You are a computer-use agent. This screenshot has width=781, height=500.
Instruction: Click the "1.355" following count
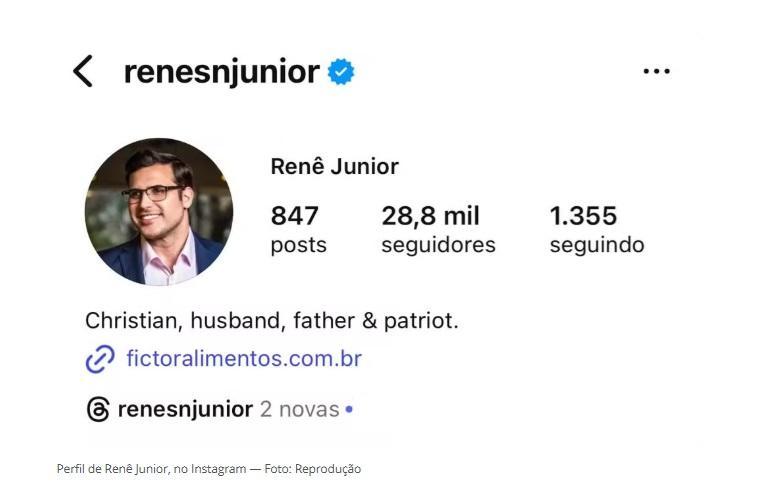pos(583,216)
